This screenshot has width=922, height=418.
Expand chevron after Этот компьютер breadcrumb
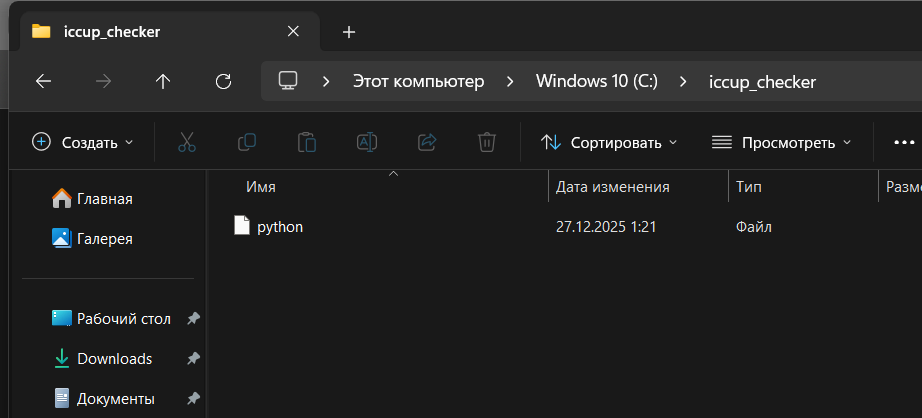(511, 82)
